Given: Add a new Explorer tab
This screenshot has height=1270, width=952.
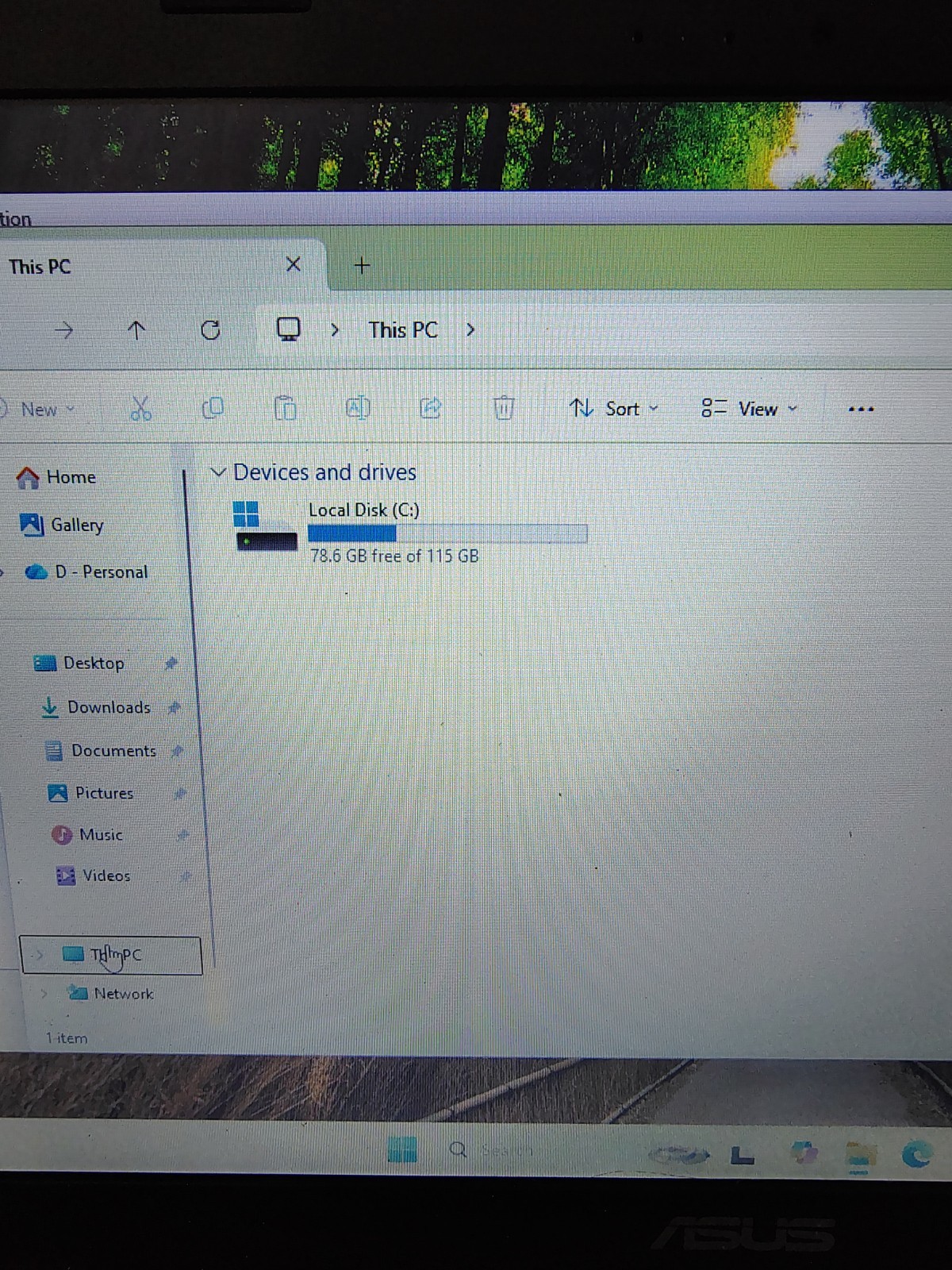Looking at the screenshot, I should pos(362,265).
